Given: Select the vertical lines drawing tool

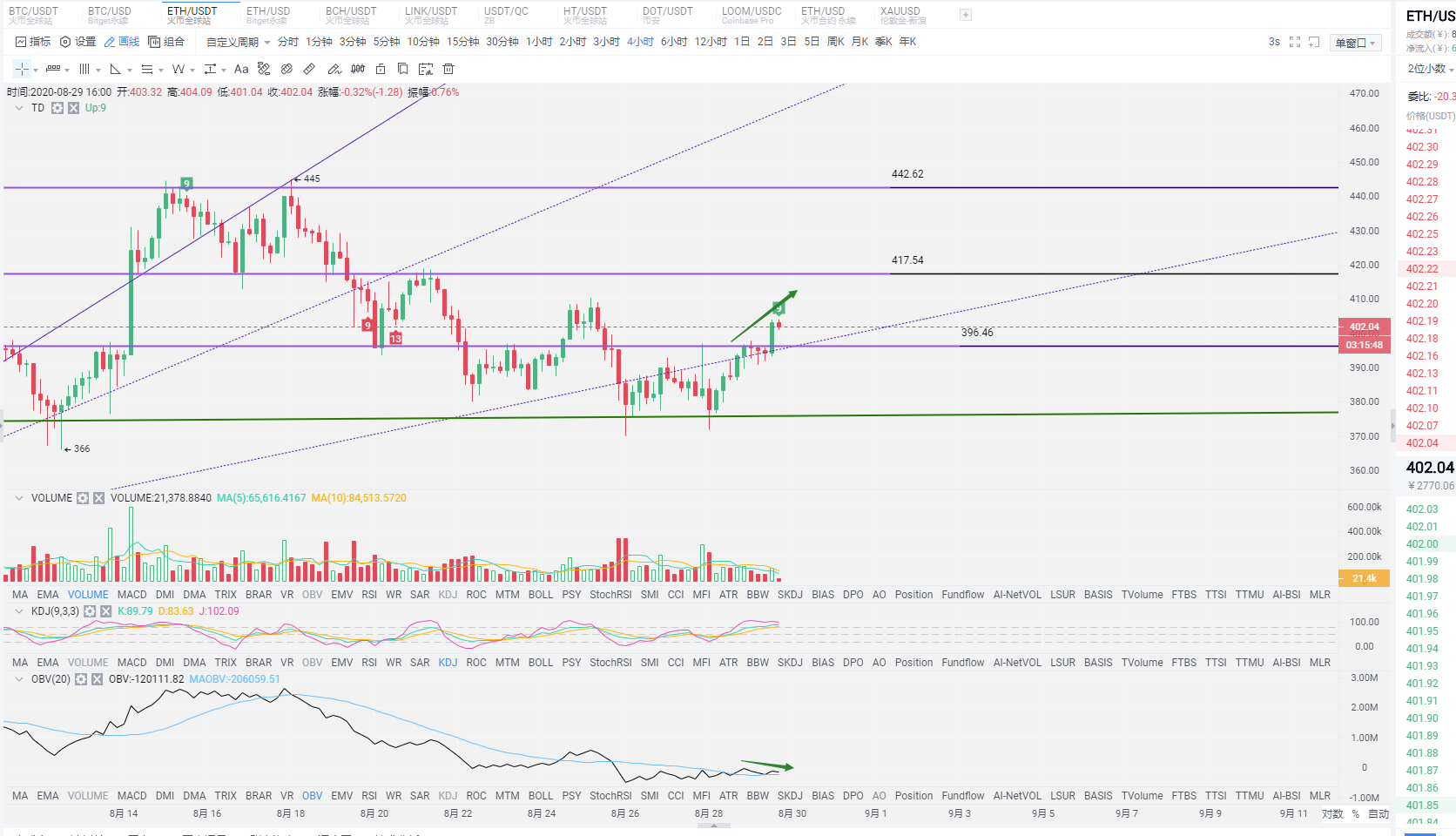Looking at the screenshot, I should [84, 69].
